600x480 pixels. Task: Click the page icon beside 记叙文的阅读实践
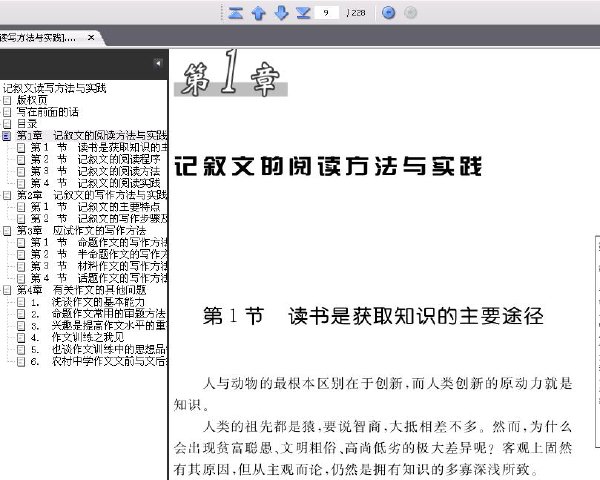coord(21,183)
